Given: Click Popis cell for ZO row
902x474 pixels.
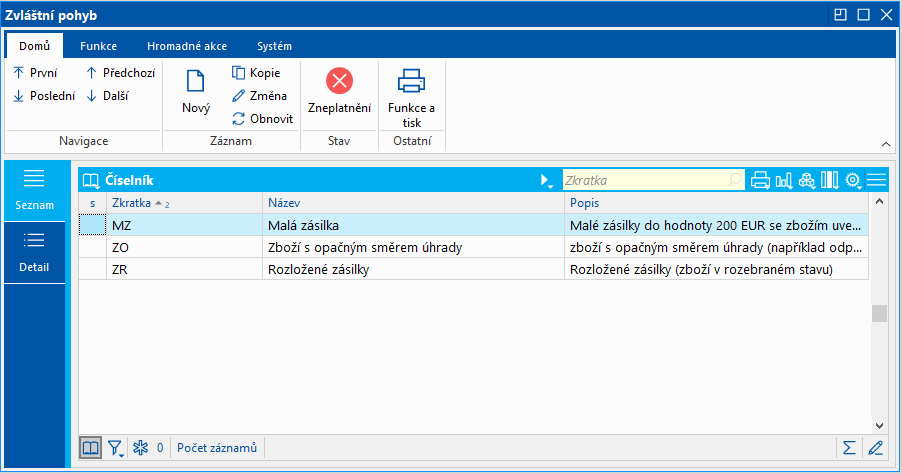Looking at the screenshot, I should [717, 247].
